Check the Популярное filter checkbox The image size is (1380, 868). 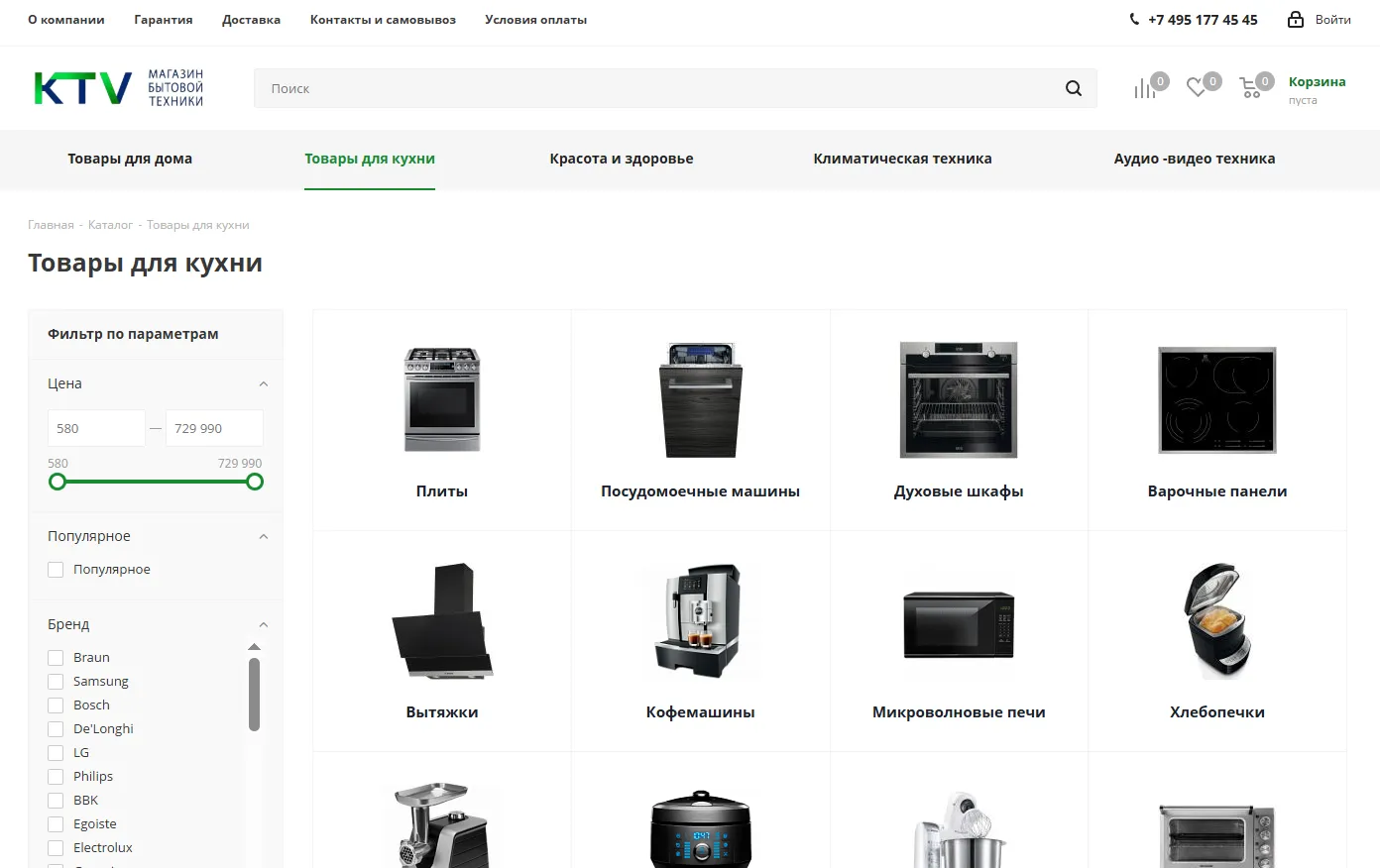point(56,570)
